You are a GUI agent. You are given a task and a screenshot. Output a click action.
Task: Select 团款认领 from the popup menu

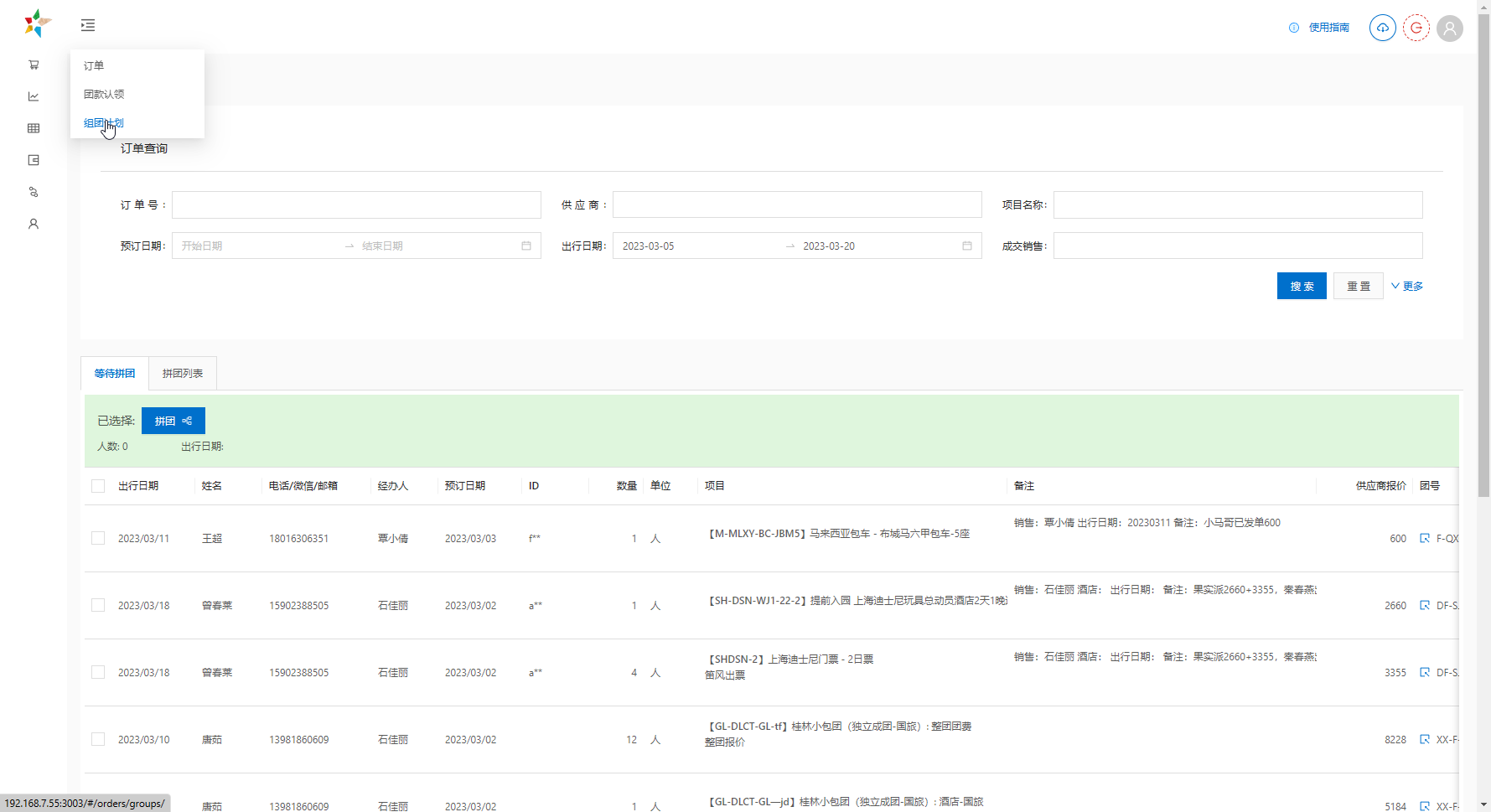pos(104,94)
